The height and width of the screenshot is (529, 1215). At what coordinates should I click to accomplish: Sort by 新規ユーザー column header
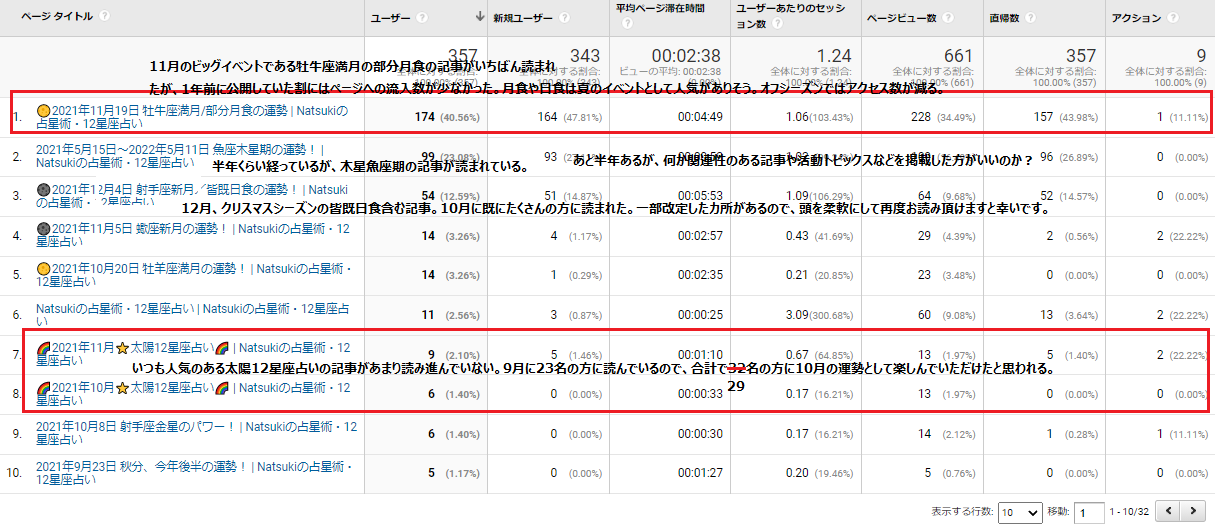click(523, 18)
